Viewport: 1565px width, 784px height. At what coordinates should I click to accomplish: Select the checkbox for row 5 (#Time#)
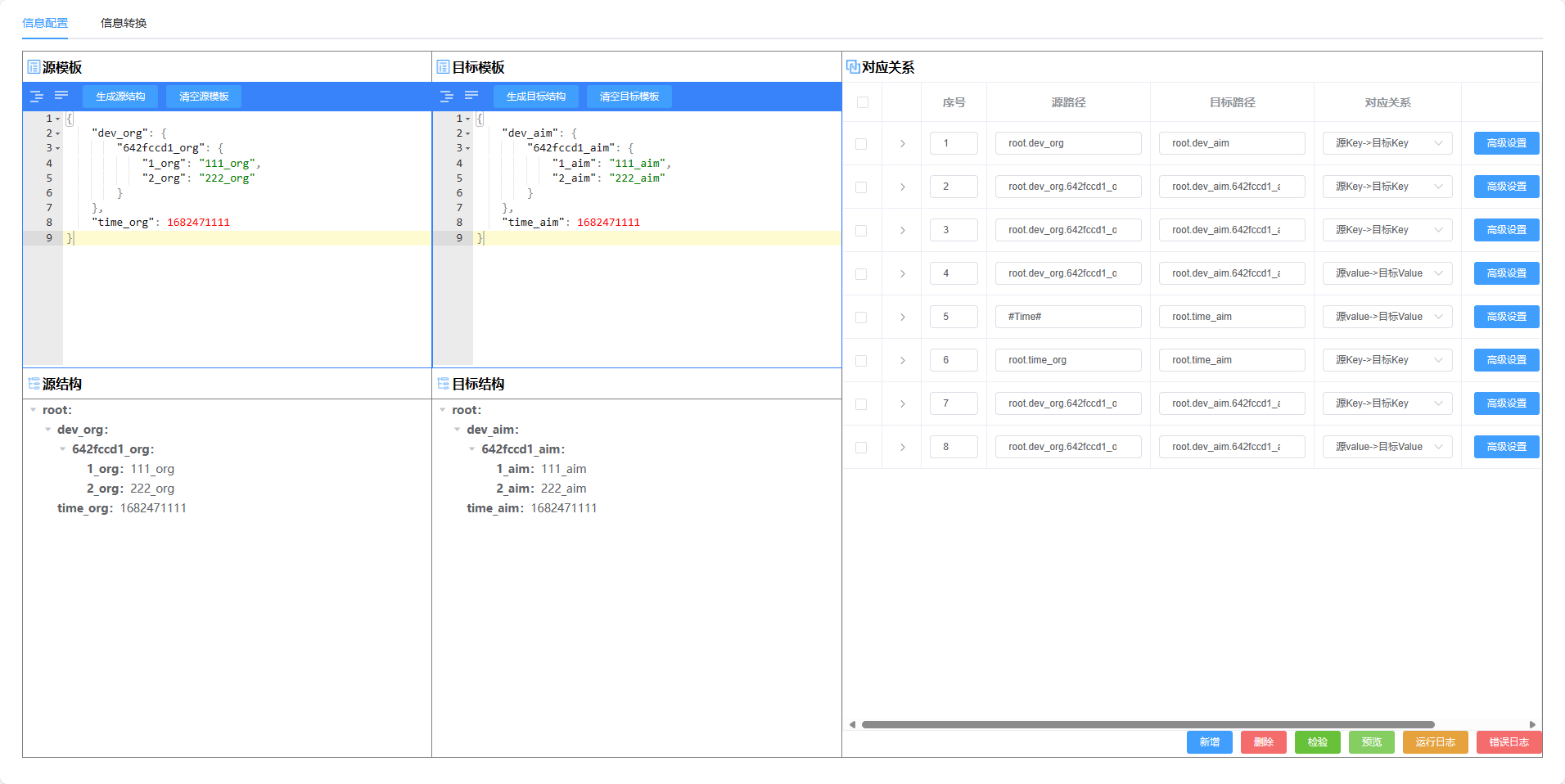[x=861, y=317]
